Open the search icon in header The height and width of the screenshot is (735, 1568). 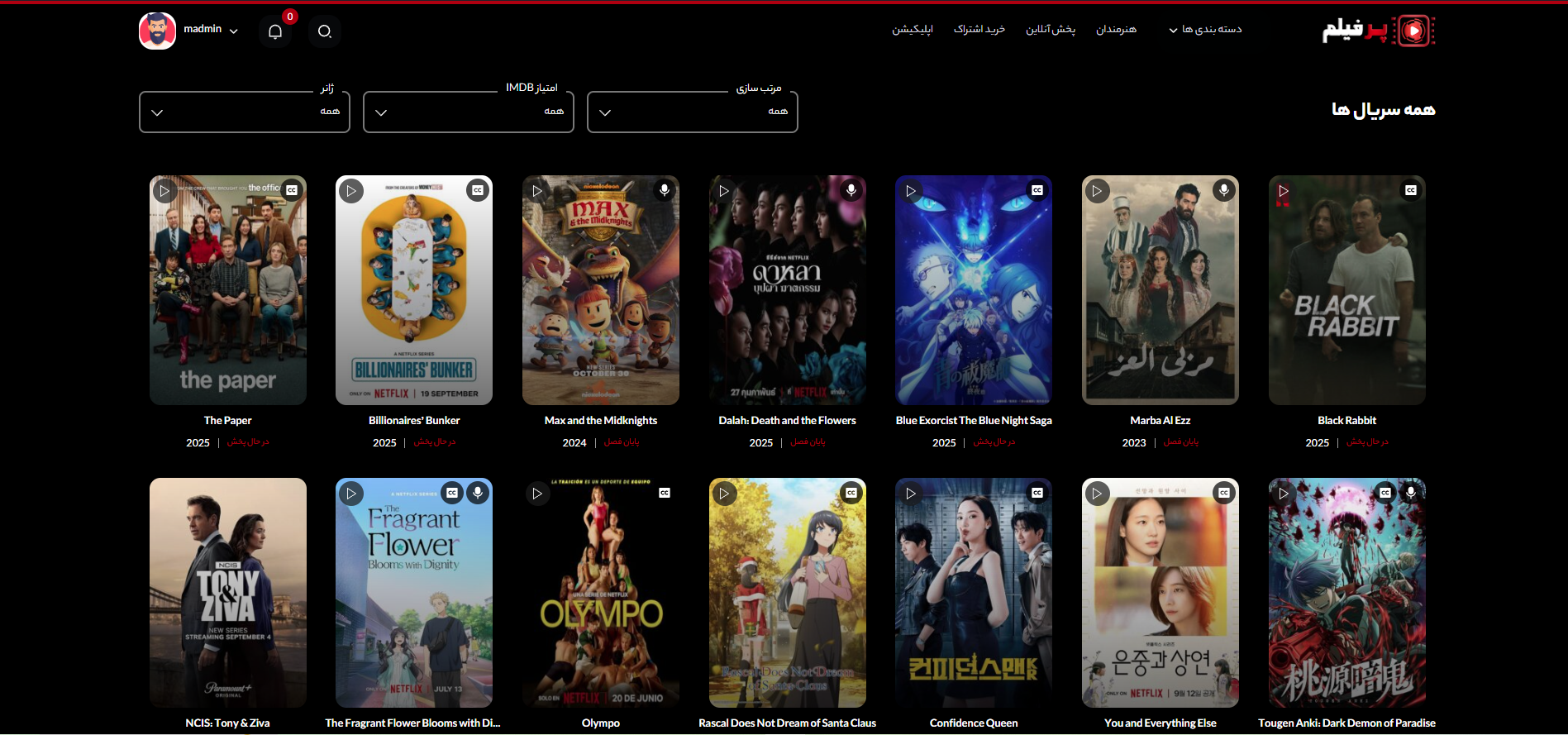[325, 31]
